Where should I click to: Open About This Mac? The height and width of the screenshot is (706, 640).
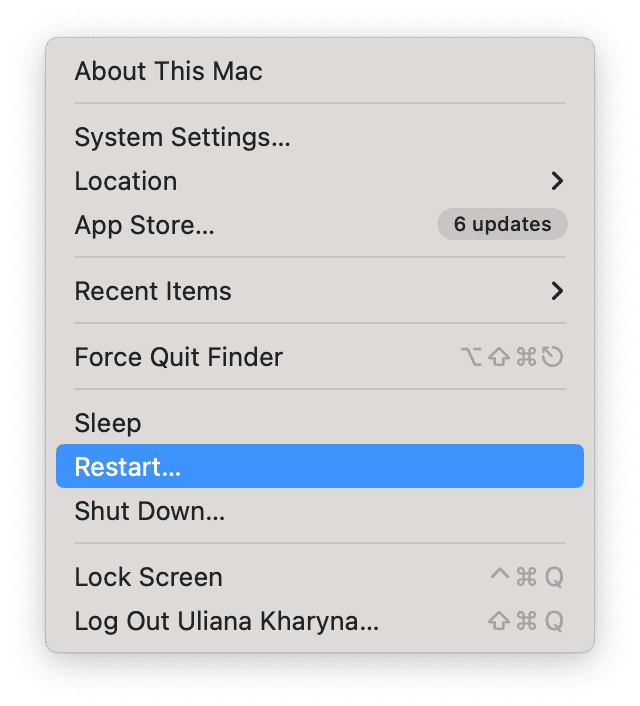pyautogui.click(x=168, y=72)
